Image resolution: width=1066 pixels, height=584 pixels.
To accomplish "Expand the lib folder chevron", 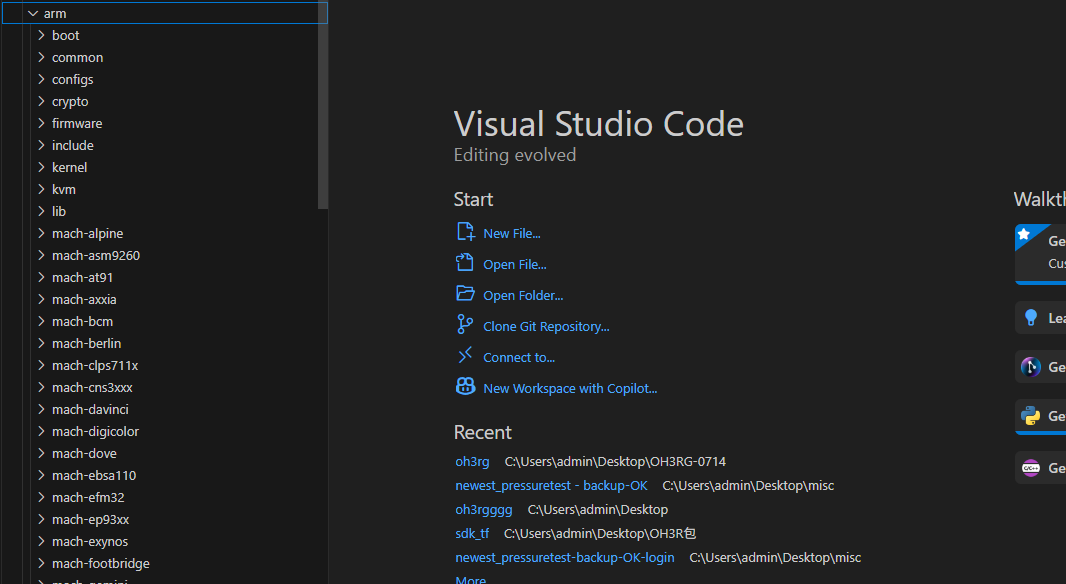I will [x=41, y=211].
